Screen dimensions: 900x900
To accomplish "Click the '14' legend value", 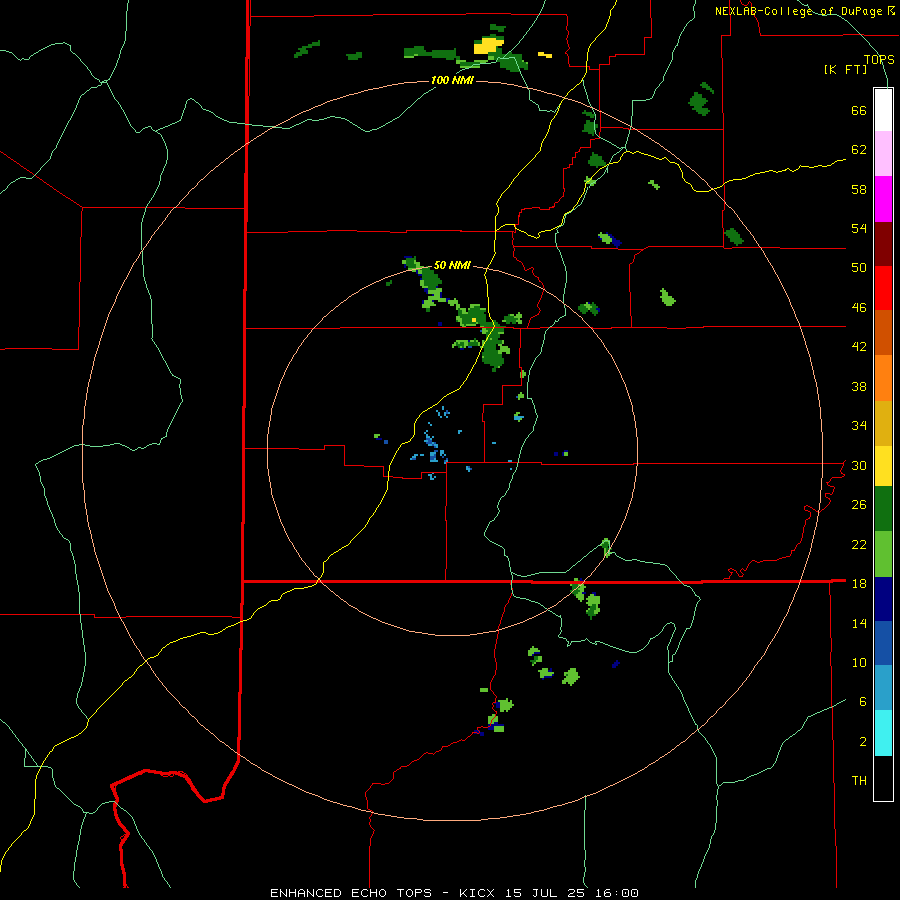I will tap(859, 623).
